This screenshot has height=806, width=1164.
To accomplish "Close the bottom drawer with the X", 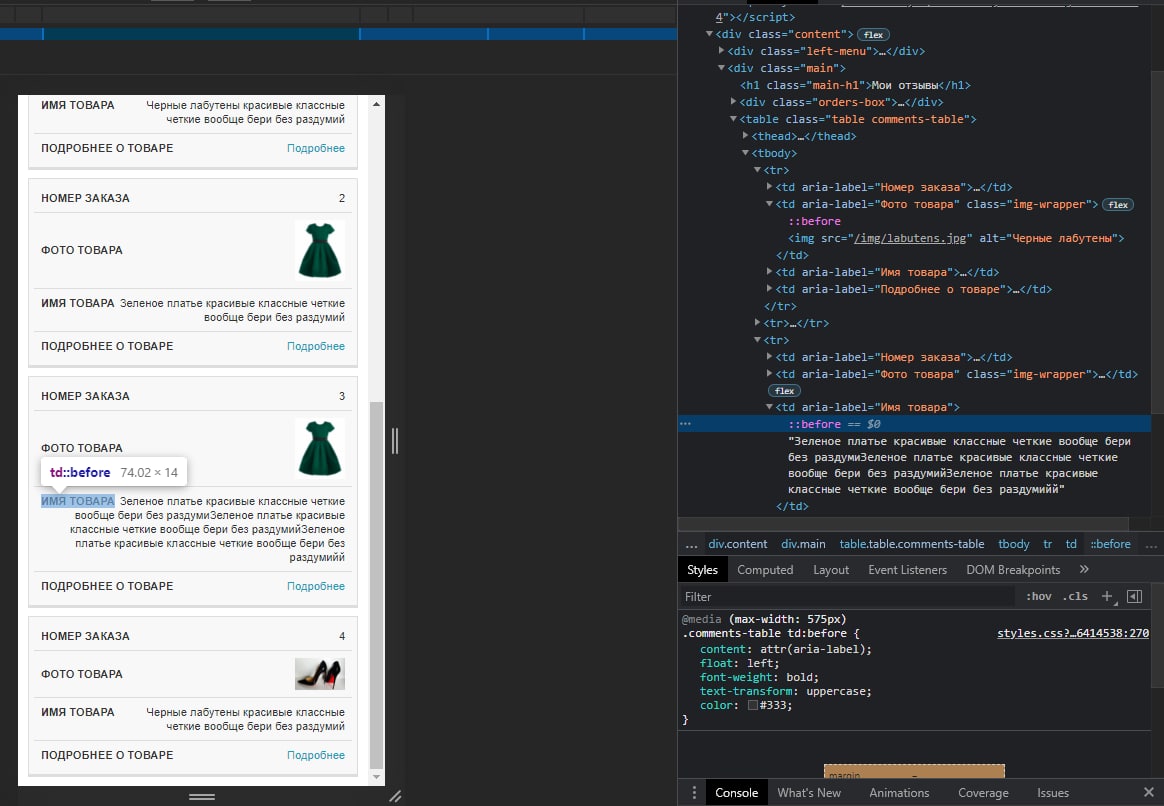I will click(1148, 793).
